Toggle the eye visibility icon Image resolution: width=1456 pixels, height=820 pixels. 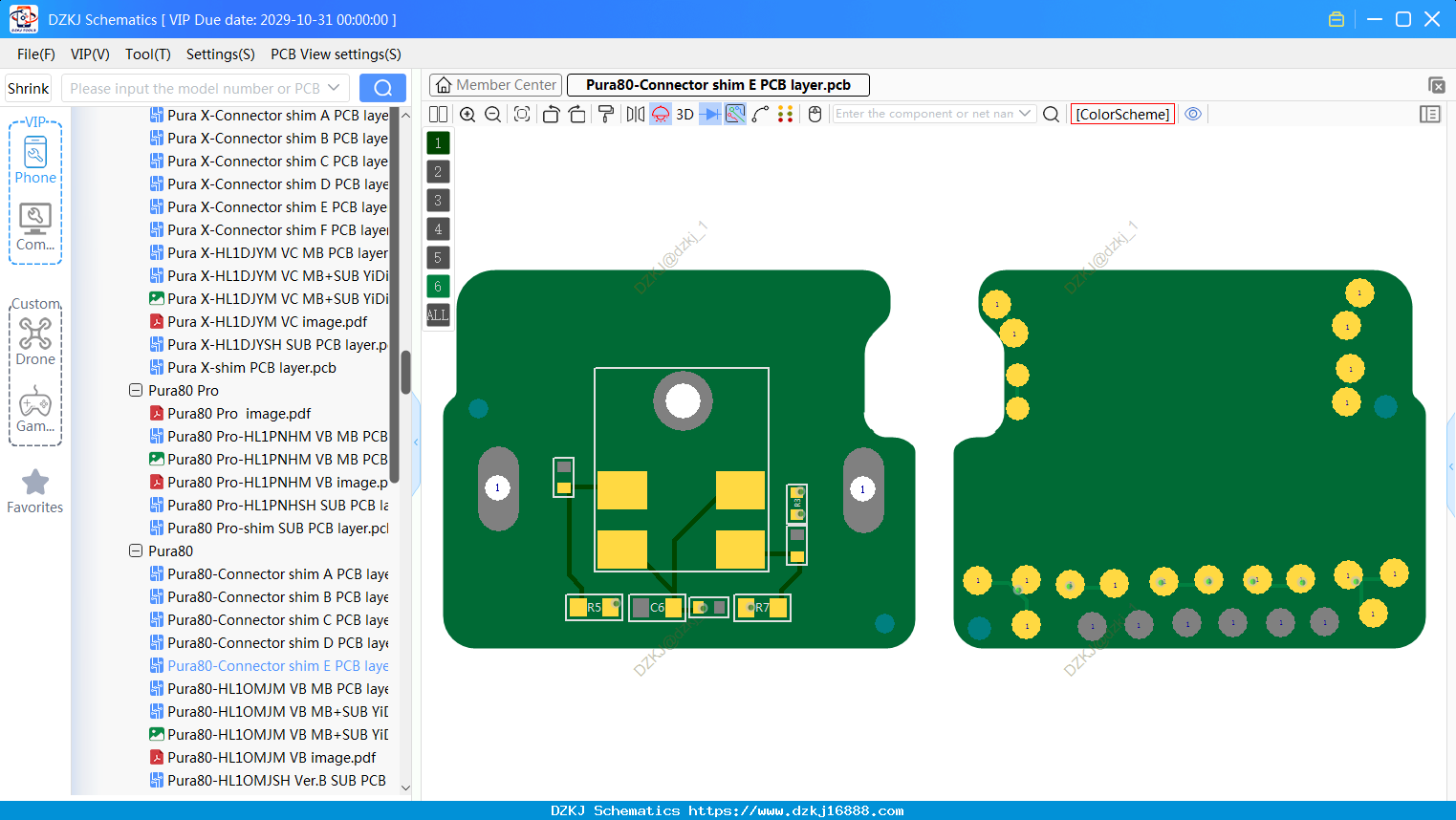coord(1193,114)
